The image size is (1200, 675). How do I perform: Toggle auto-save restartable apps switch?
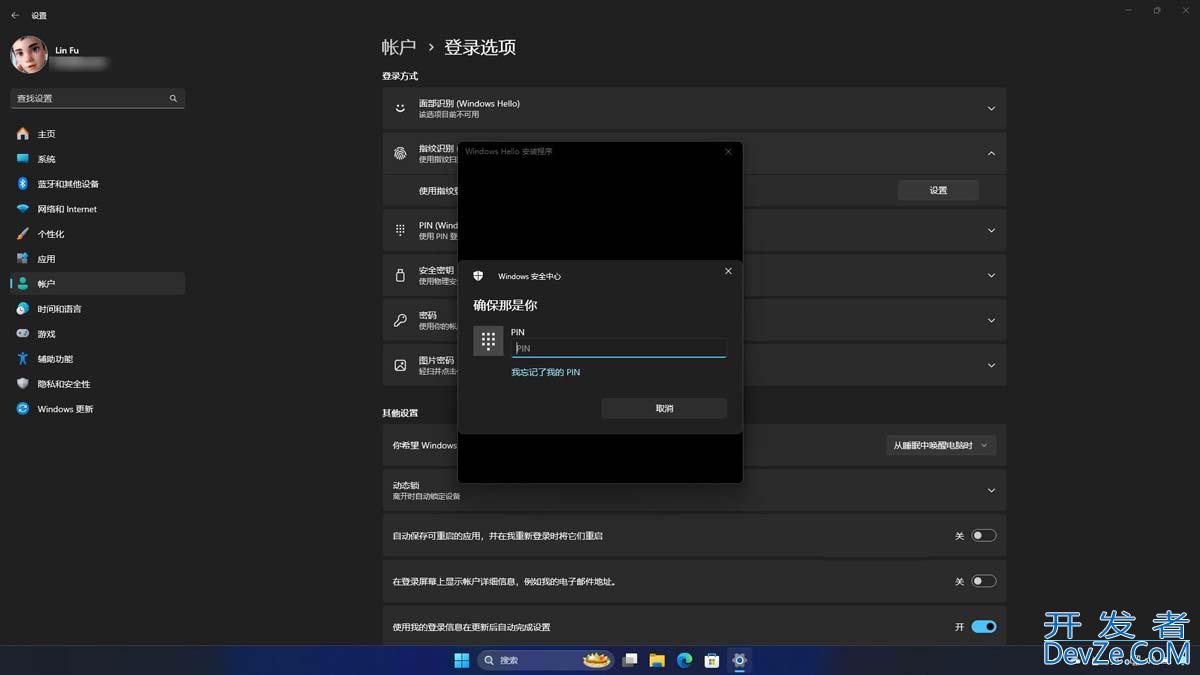coord(984,536)
